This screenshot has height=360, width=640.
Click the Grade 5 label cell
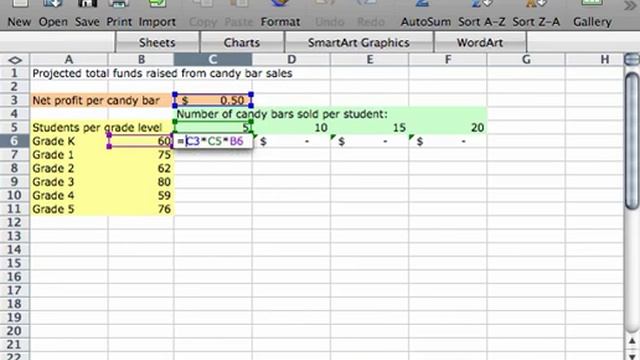[x=69, y=209]
